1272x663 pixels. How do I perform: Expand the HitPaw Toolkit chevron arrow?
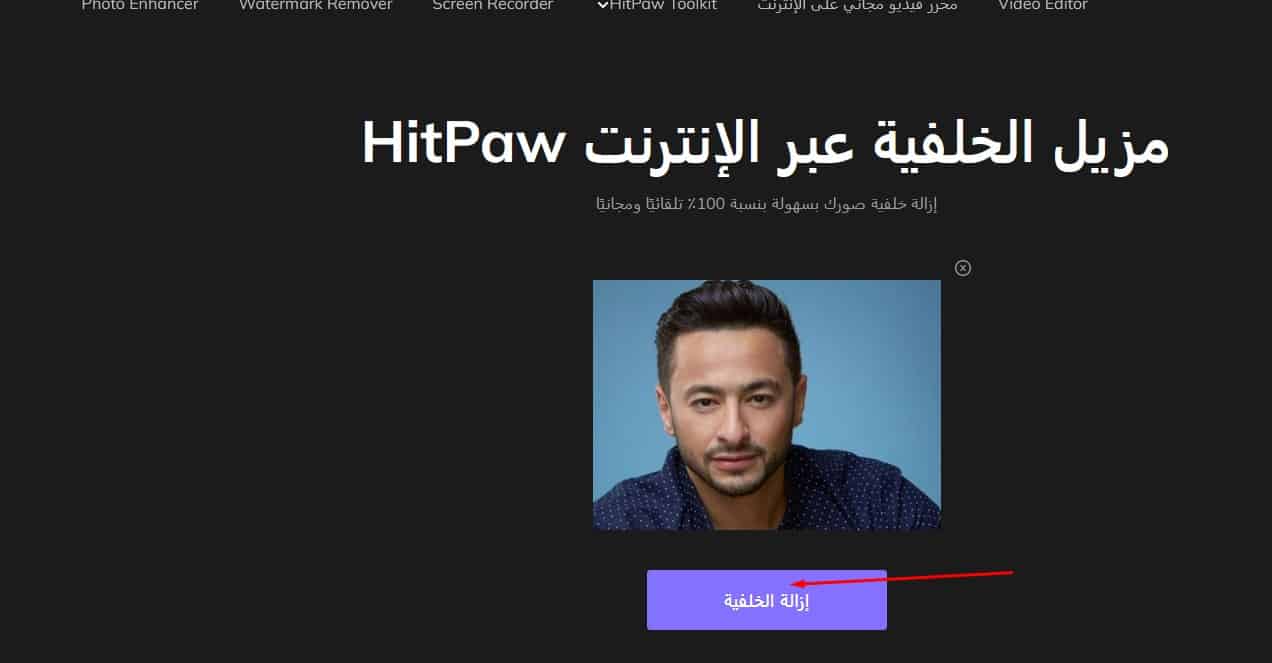[602, 5]
